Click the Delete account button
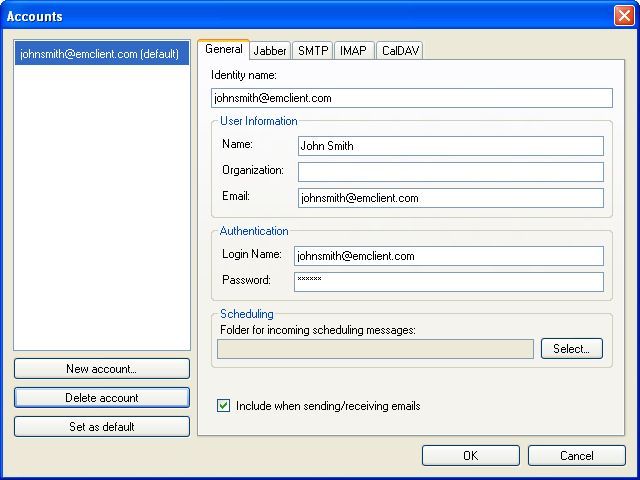The height and width of the screenshot is (480, 640). [x=102, y=398]
